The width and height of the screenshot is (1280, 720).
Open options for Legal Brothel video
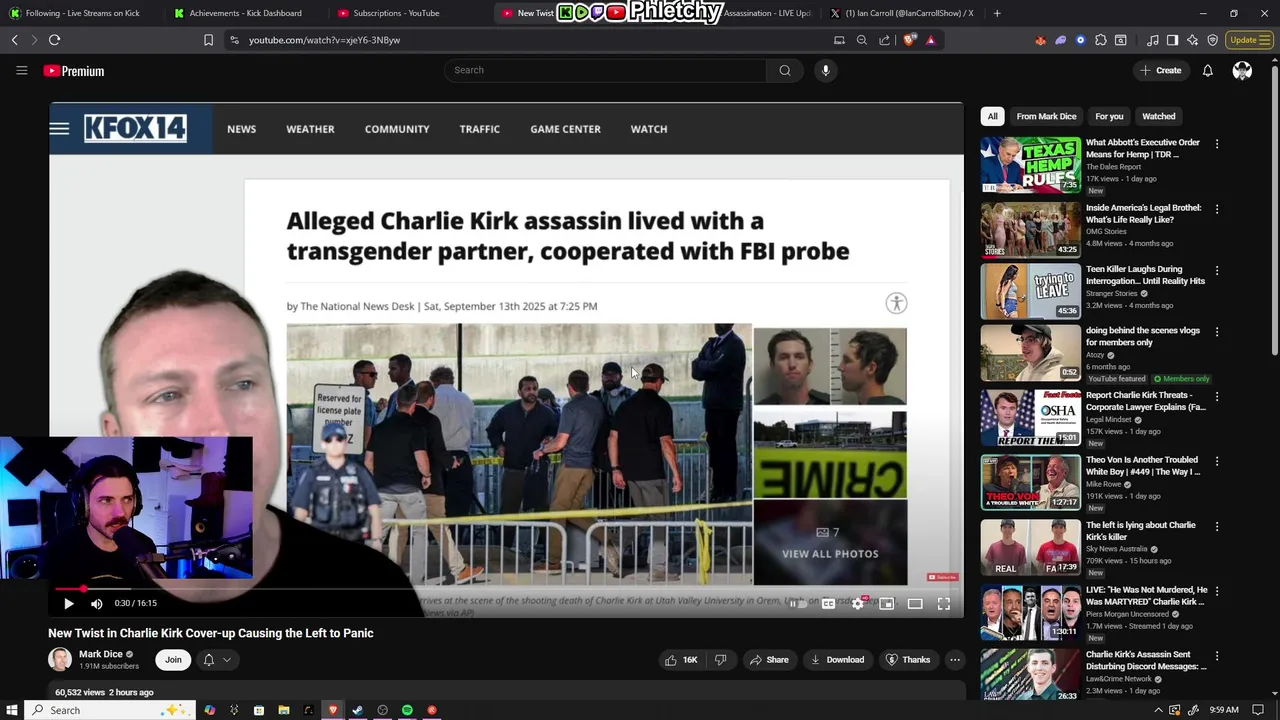[1217, 210]
